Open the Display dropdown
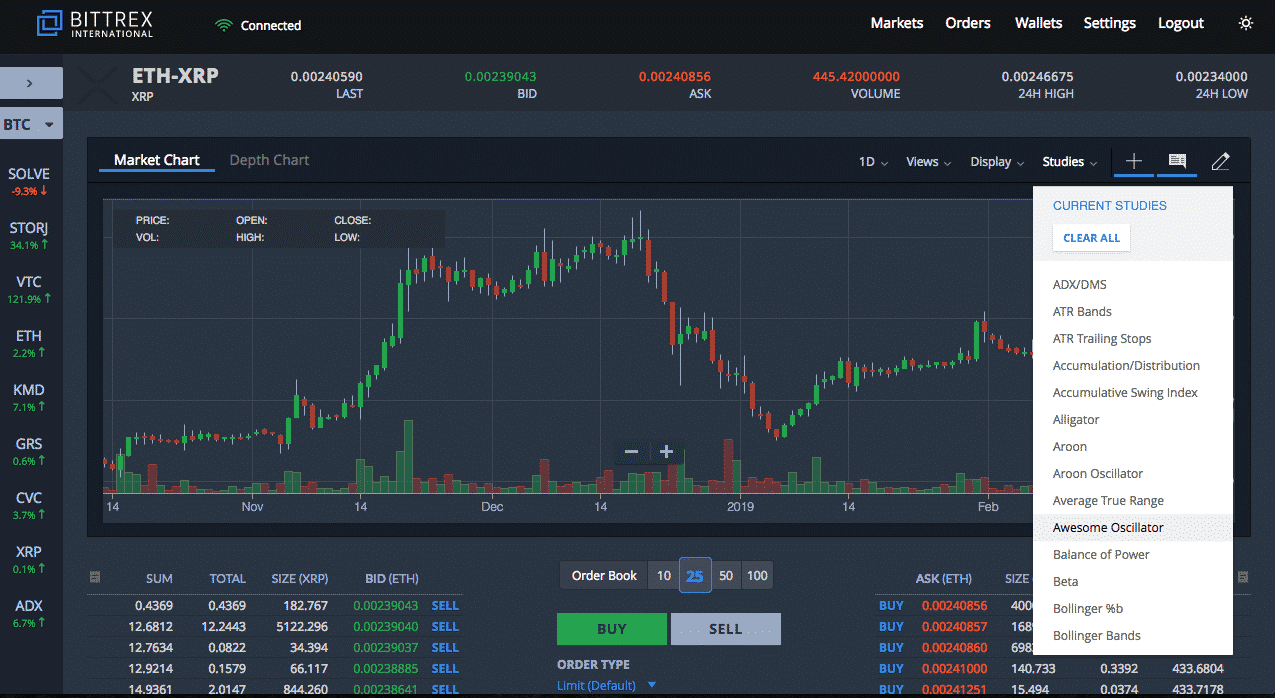Image resolution: width=1275 pixels, height=698 pixels. (997, 162)
